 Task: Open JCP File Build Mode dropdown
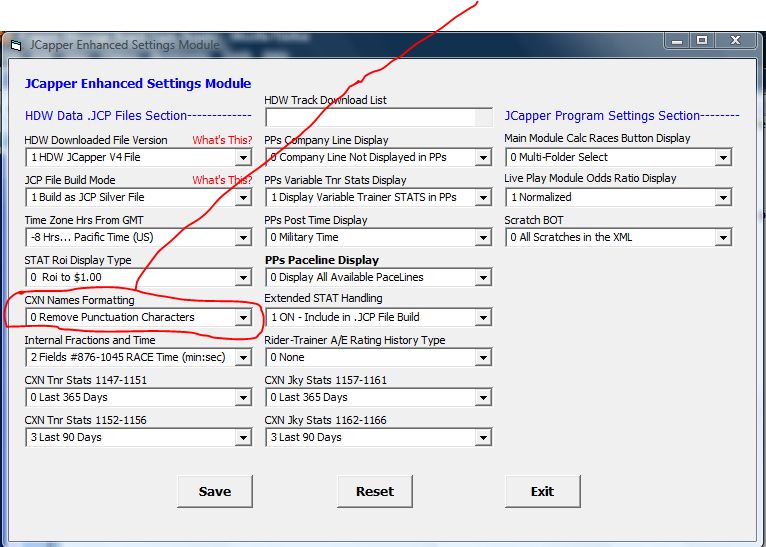coord(243,197)
